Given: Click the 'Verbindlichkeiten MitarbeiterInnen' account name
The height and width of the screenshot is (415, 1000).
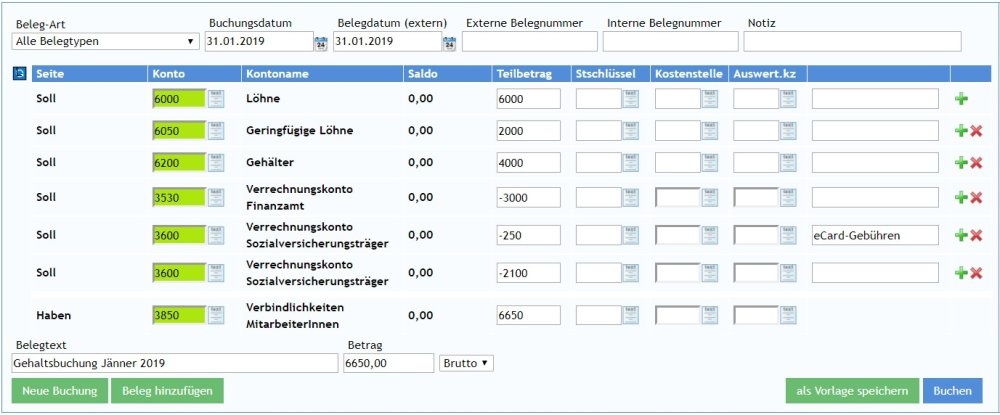Looking at the screenshot, I should pyautogui.click(x=295, y=315).
